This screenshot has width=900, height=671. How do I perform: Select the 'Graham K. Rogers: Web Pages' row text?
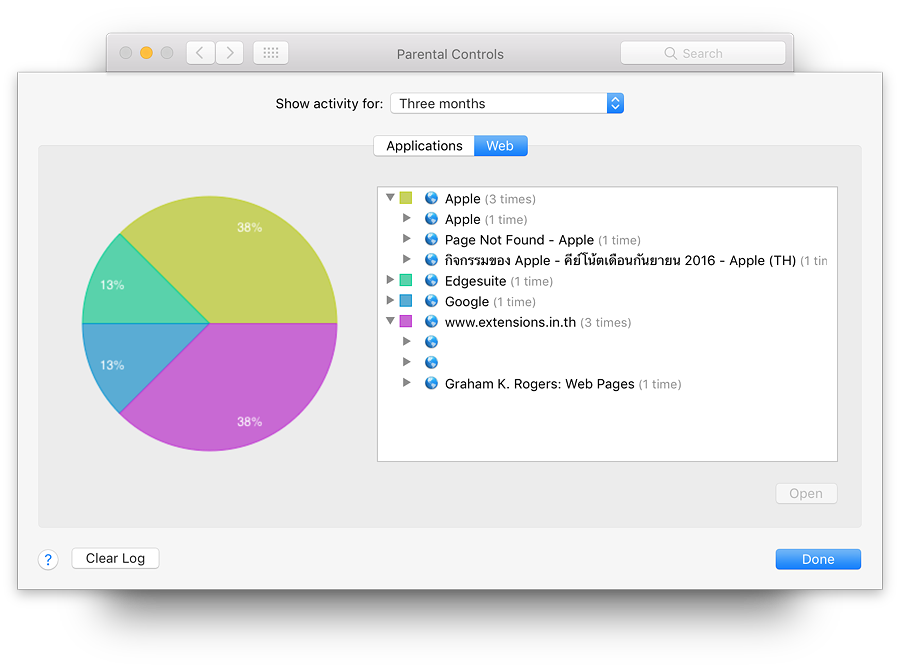(540, 384)
